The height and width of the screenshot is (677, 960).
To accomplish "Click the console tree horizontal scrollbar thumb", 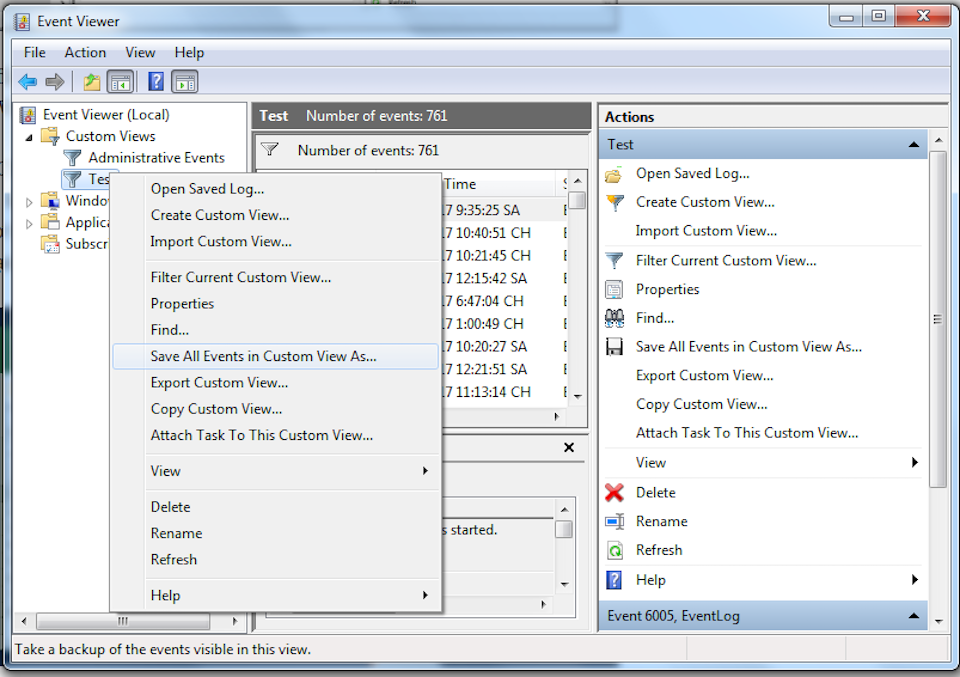I will pyautogui.click(x=123, y=621).
